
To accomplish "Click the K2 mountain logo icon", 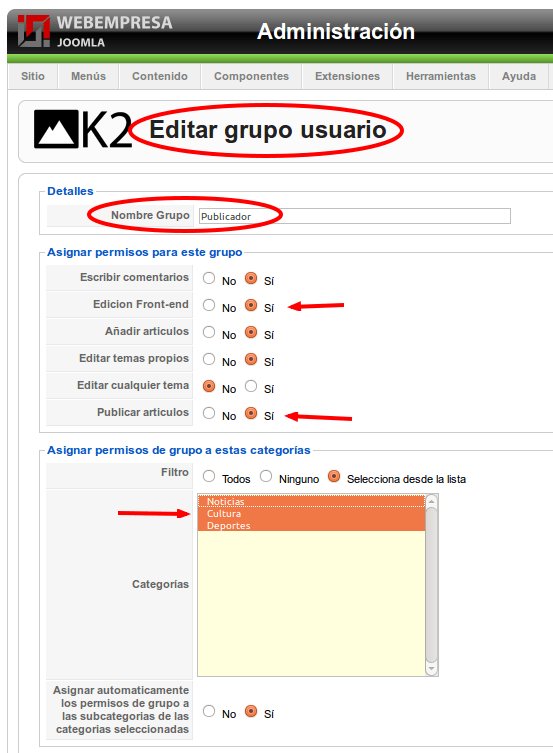I will [x=56, y=129].
